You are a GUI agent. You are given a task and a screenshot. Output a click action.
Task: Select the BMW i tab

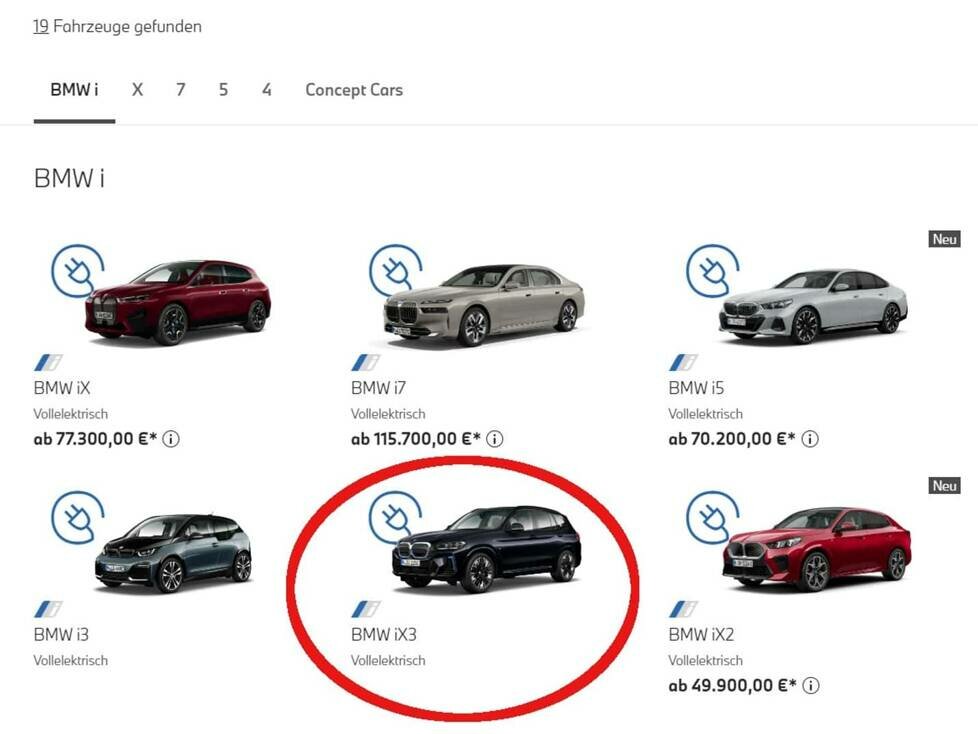(74, 90)
